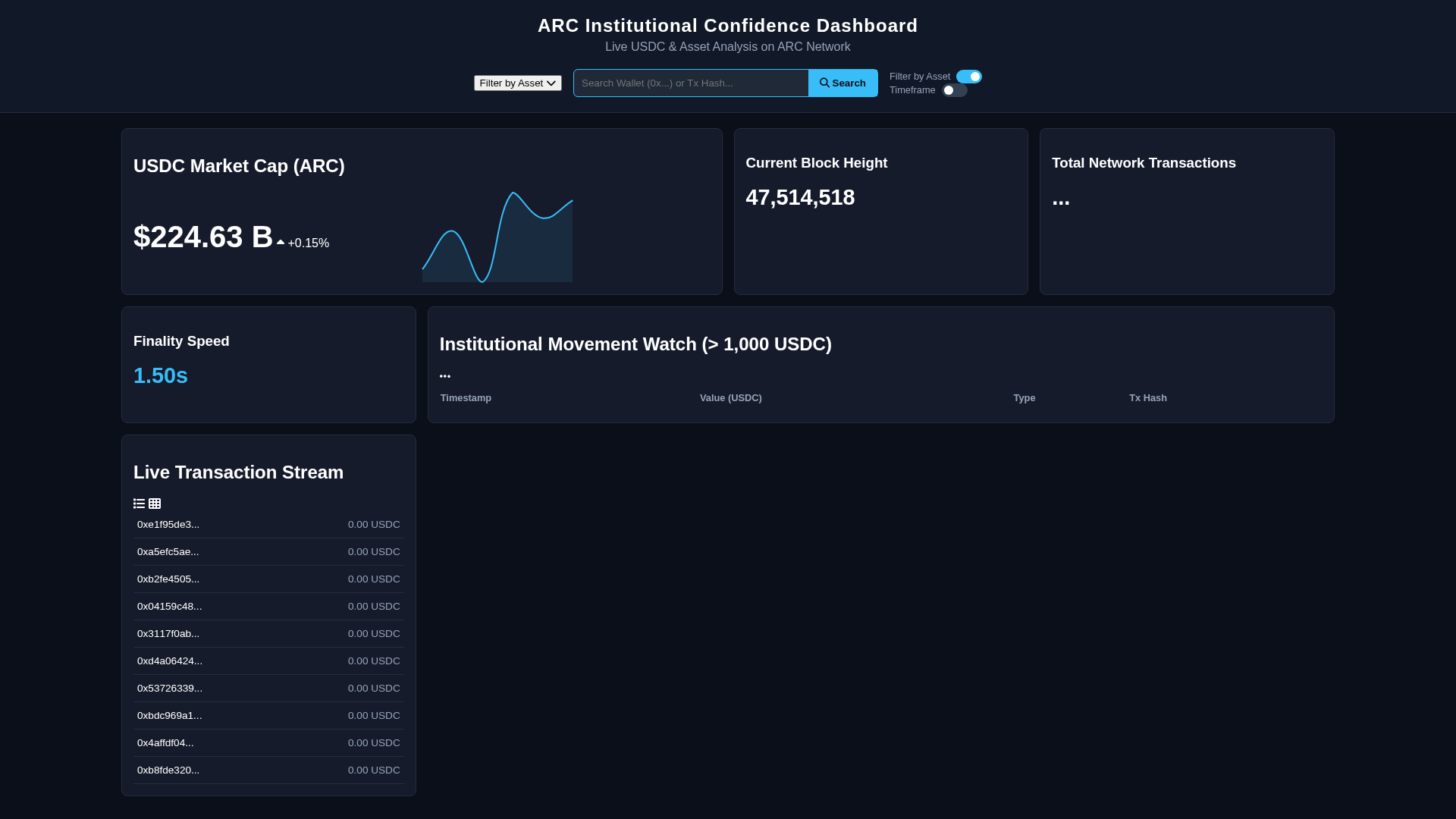Select transaction 0xa5efc5ae...

coord(268,552)
